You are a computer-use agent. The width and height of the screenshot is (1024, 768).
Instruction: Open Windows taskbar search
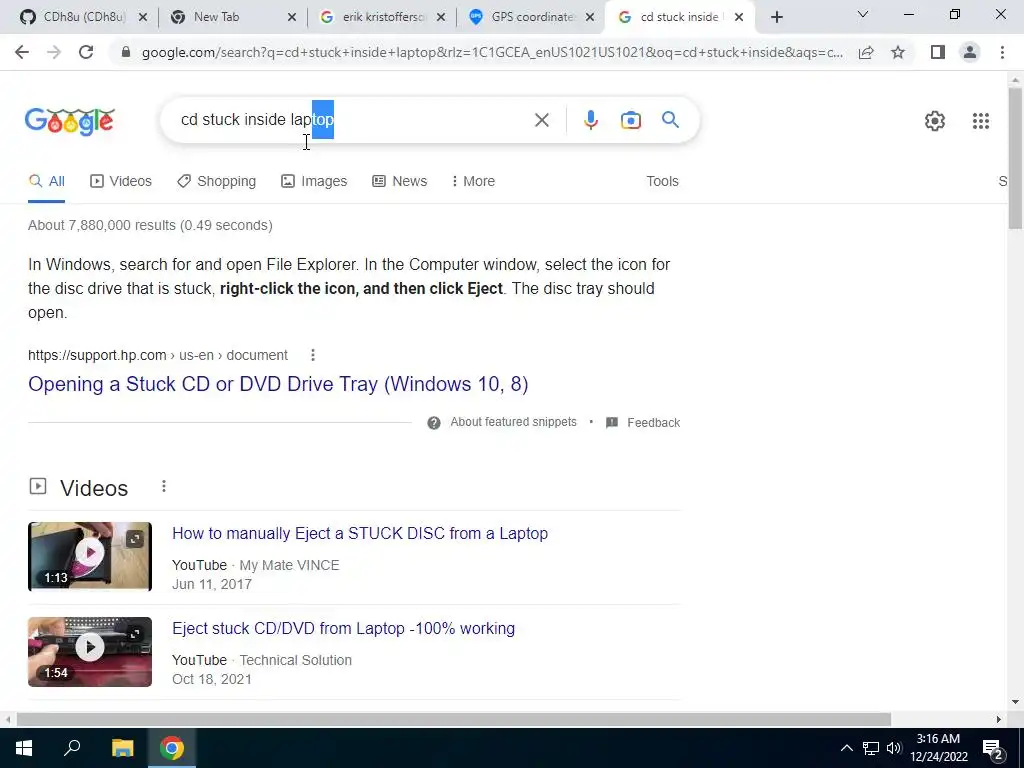[x=72, y=747]
